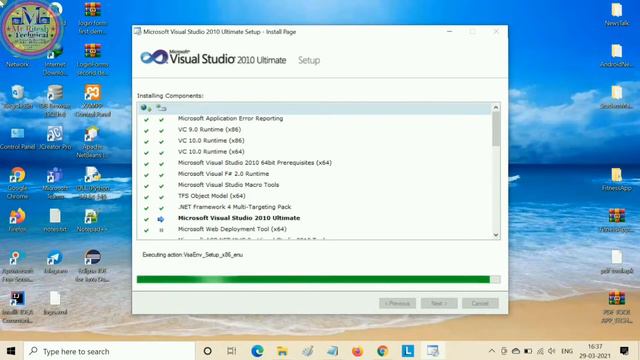Screen dimensions: 640x360
Task: Open Notepad++ desktop shortcut
Action: point(93,220)
